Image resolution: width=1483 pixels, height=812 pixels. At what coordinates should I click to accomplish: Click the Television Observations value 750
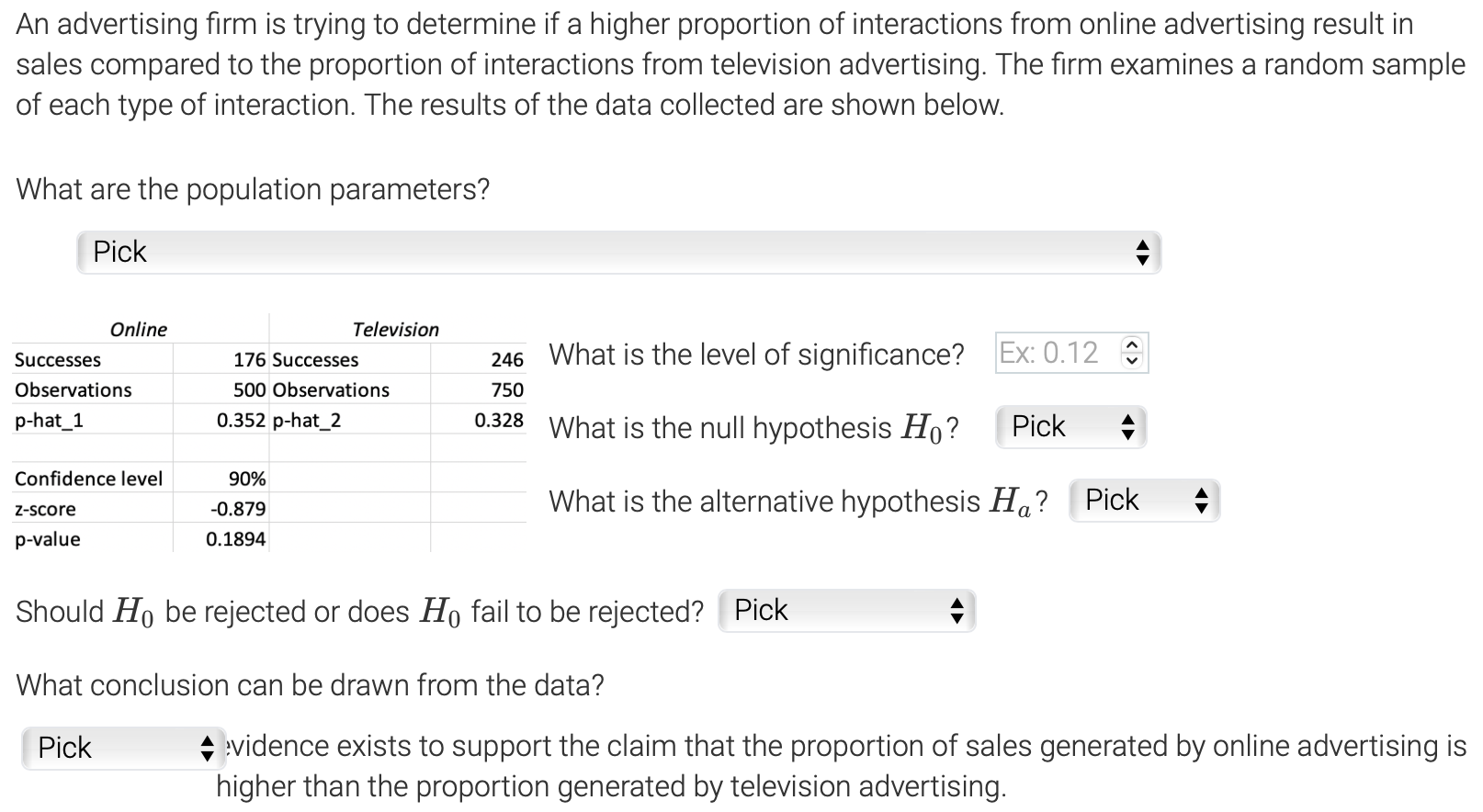pos(508,389)
